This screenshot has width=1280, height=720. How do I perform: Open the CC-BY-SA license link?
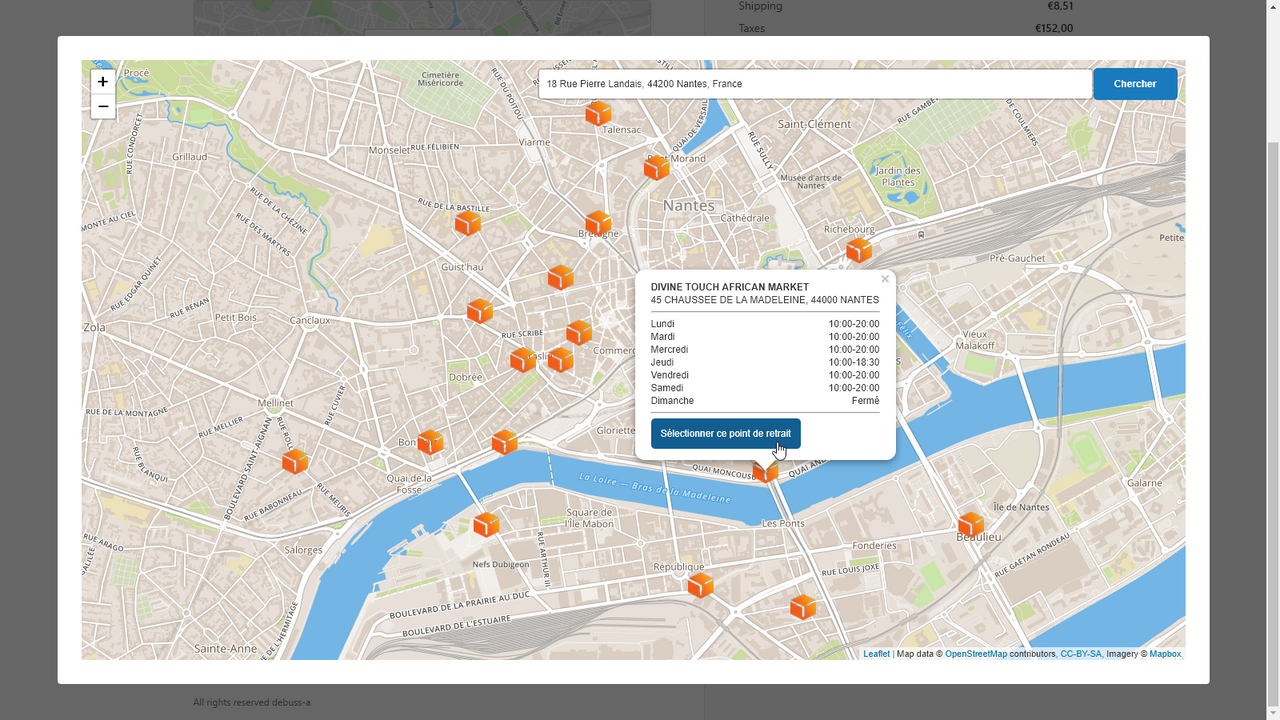coord(1081,654)
